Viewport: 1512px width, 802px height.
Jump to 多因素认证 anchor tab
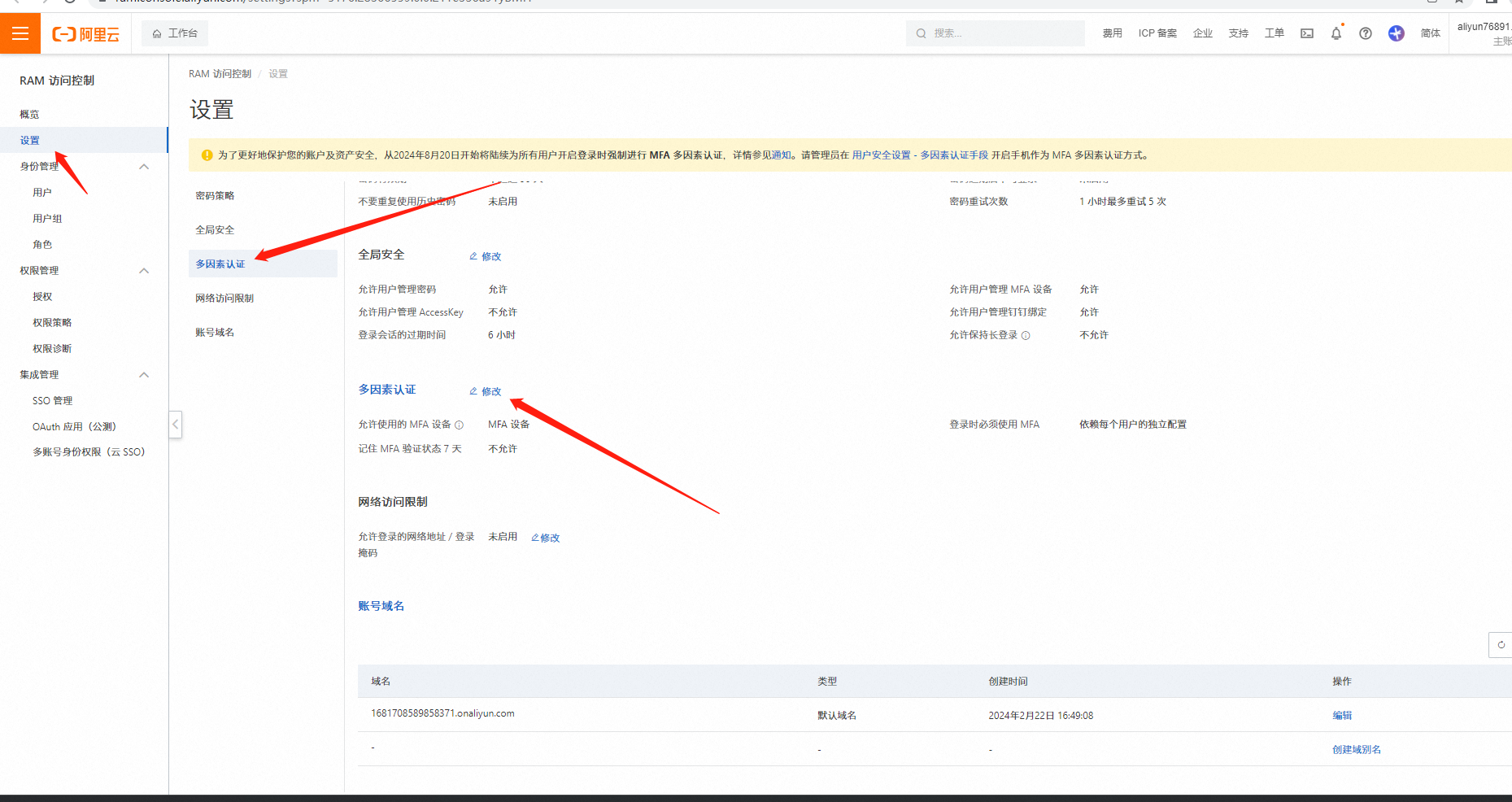click(263, 264)
